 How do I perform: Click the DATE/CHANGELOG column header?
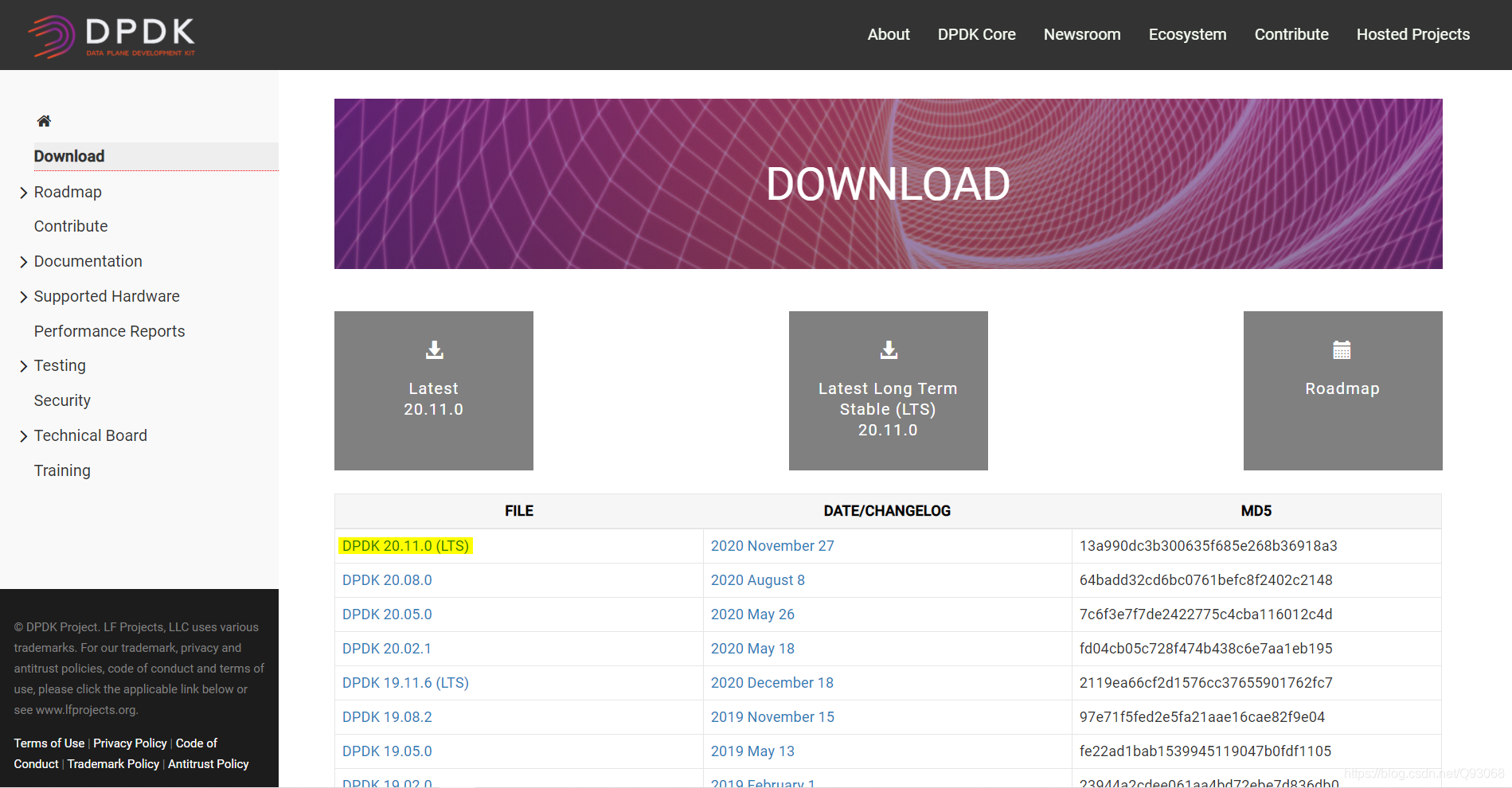click(x=887, y=511)
